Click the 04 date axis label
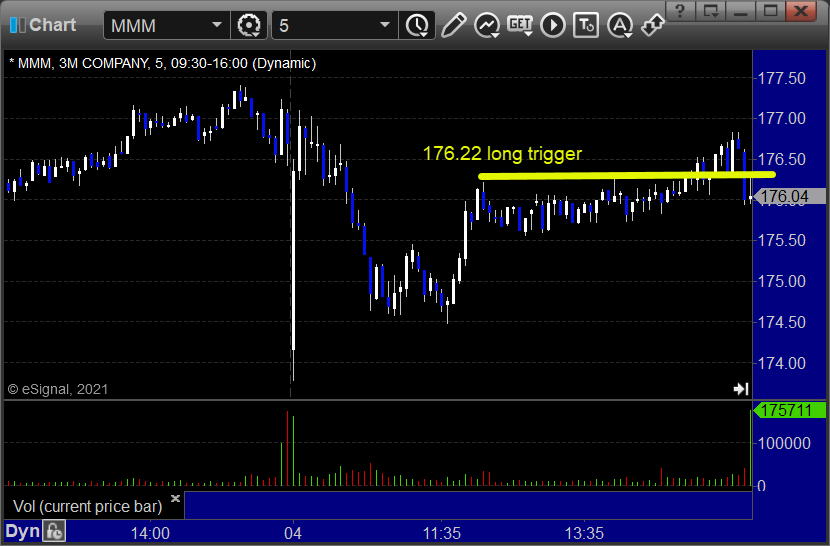830x546 pixels. [x=293, y=533]
